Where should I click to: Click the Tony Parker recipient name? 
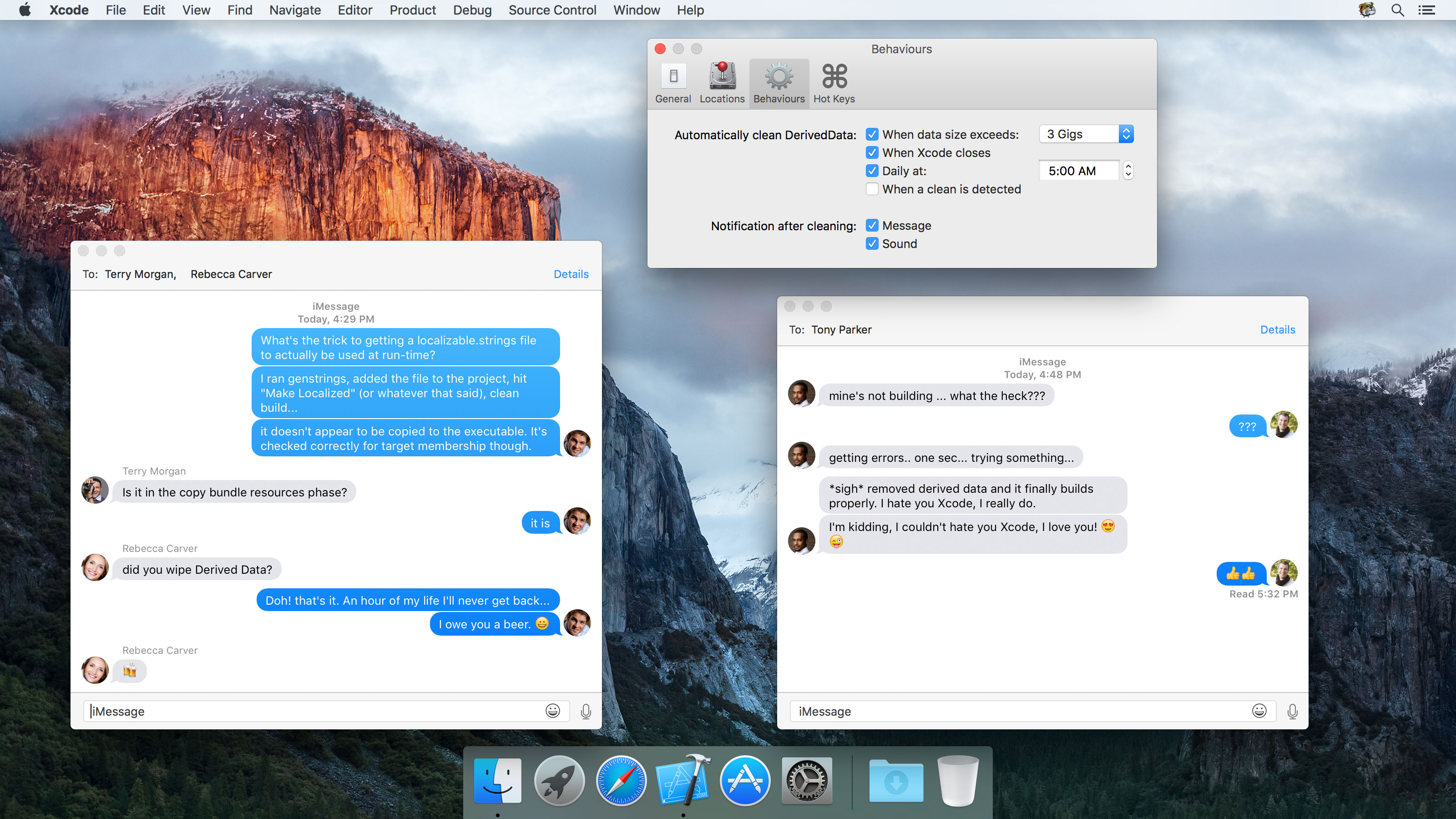(841, 329)
